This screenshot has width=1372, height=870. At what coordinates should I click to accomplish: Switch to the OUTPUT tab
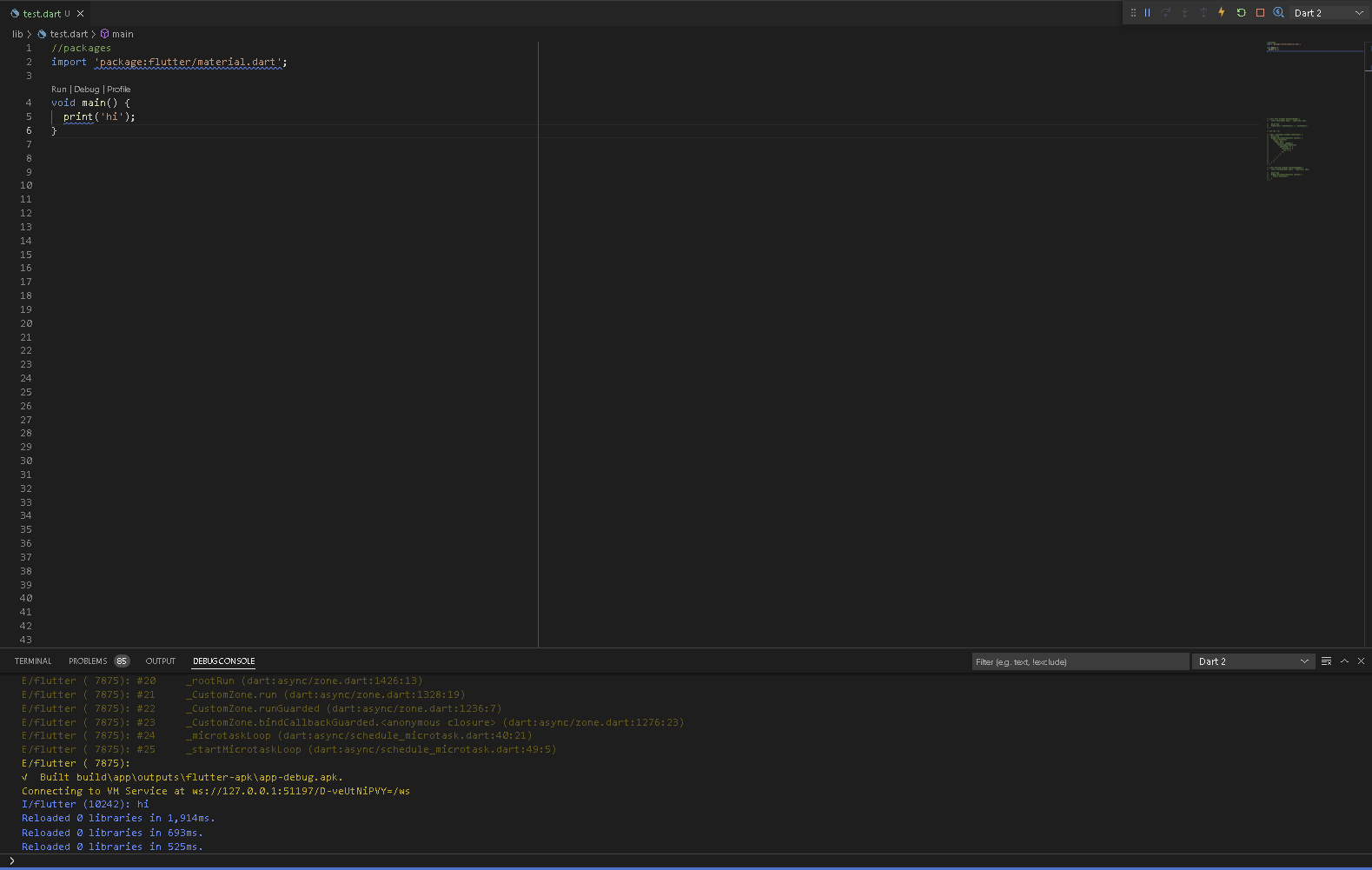tap(161, 661)
